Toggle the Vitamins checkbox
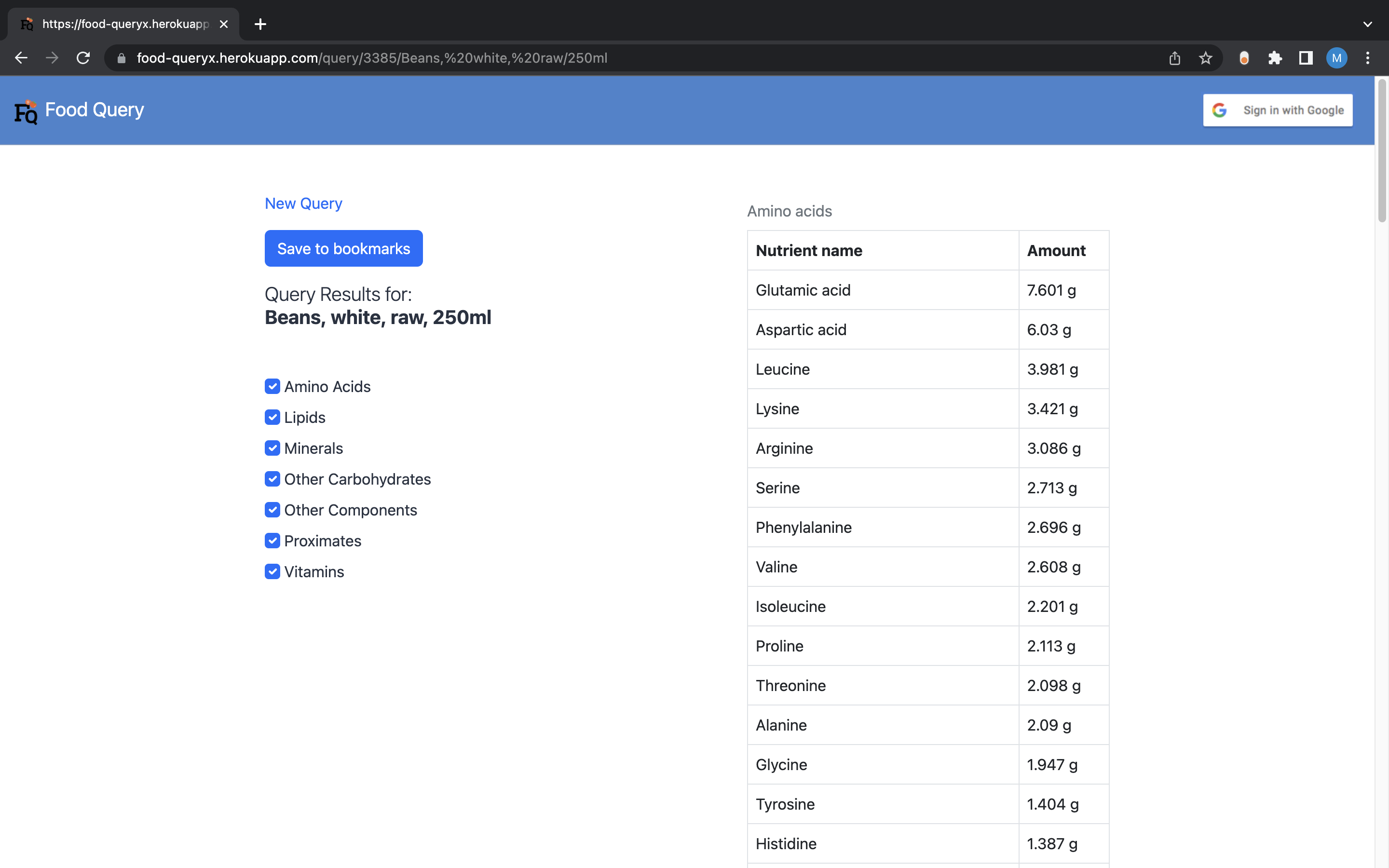 (272, 572)
